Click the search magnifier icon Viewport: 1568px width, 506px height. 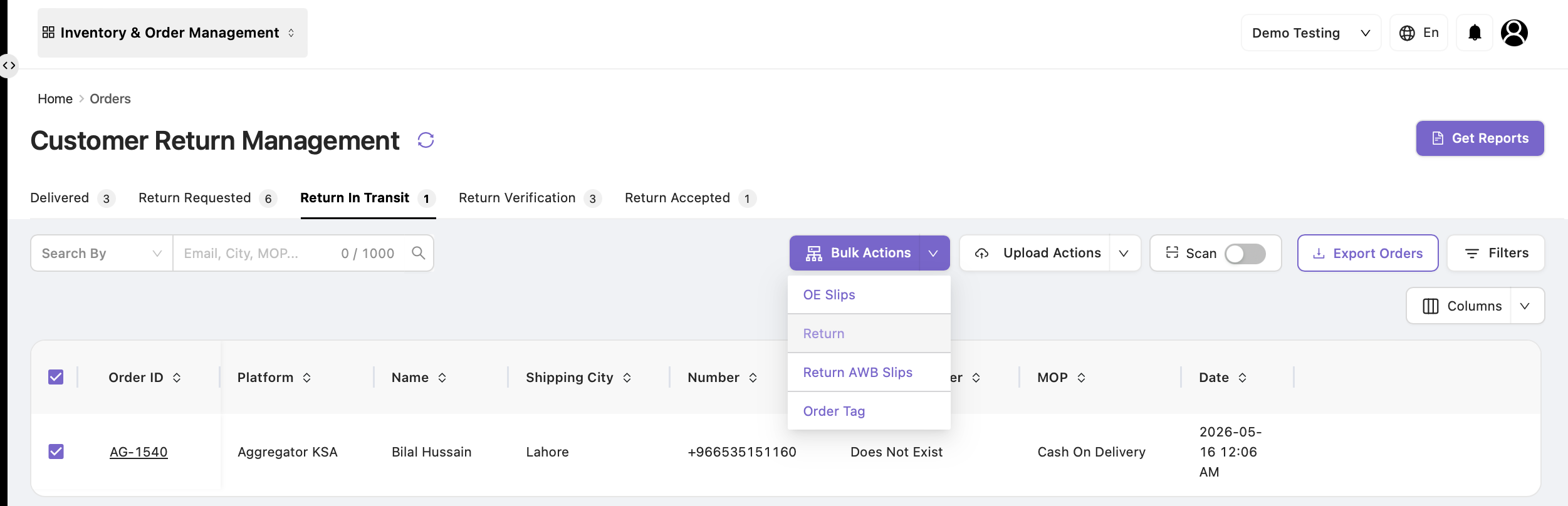pos(418,253)
